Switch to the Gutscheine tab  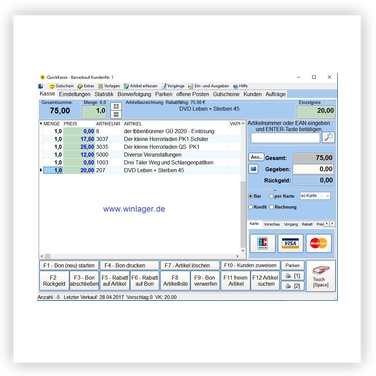tap(226, 94)
